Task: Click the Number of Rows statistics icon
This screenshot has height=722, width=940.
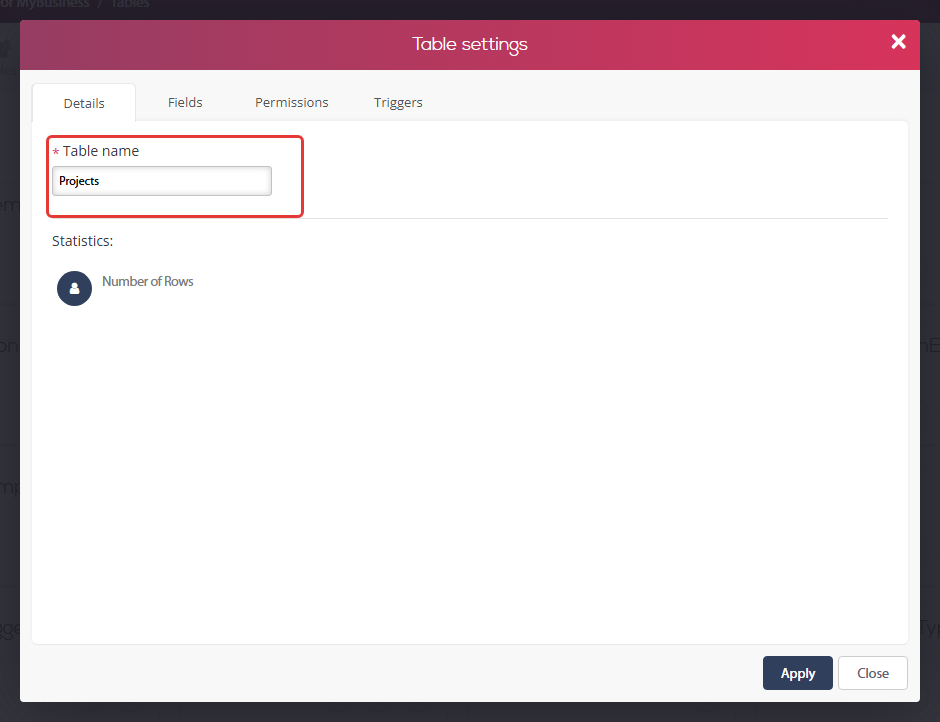Action: click(74, 288)
